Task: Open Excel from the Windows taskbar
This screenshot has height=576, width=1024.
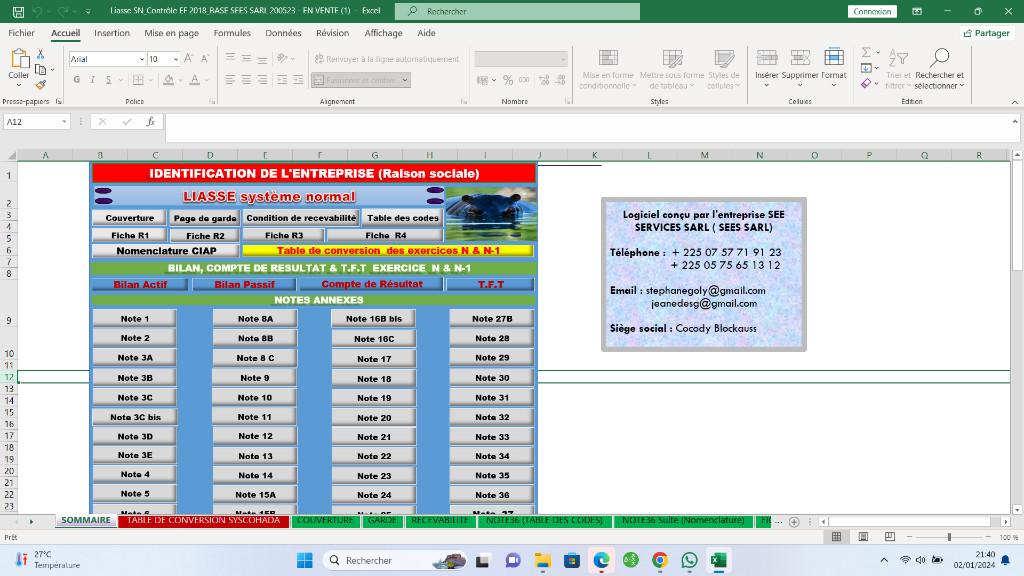Action: pyautogui.click(x=718, y=560)
